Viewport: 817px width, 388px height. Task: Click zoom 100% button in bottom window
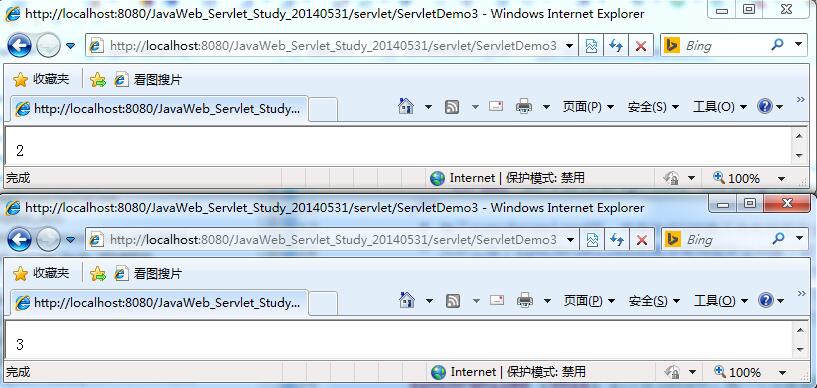(x=738, y=372)
